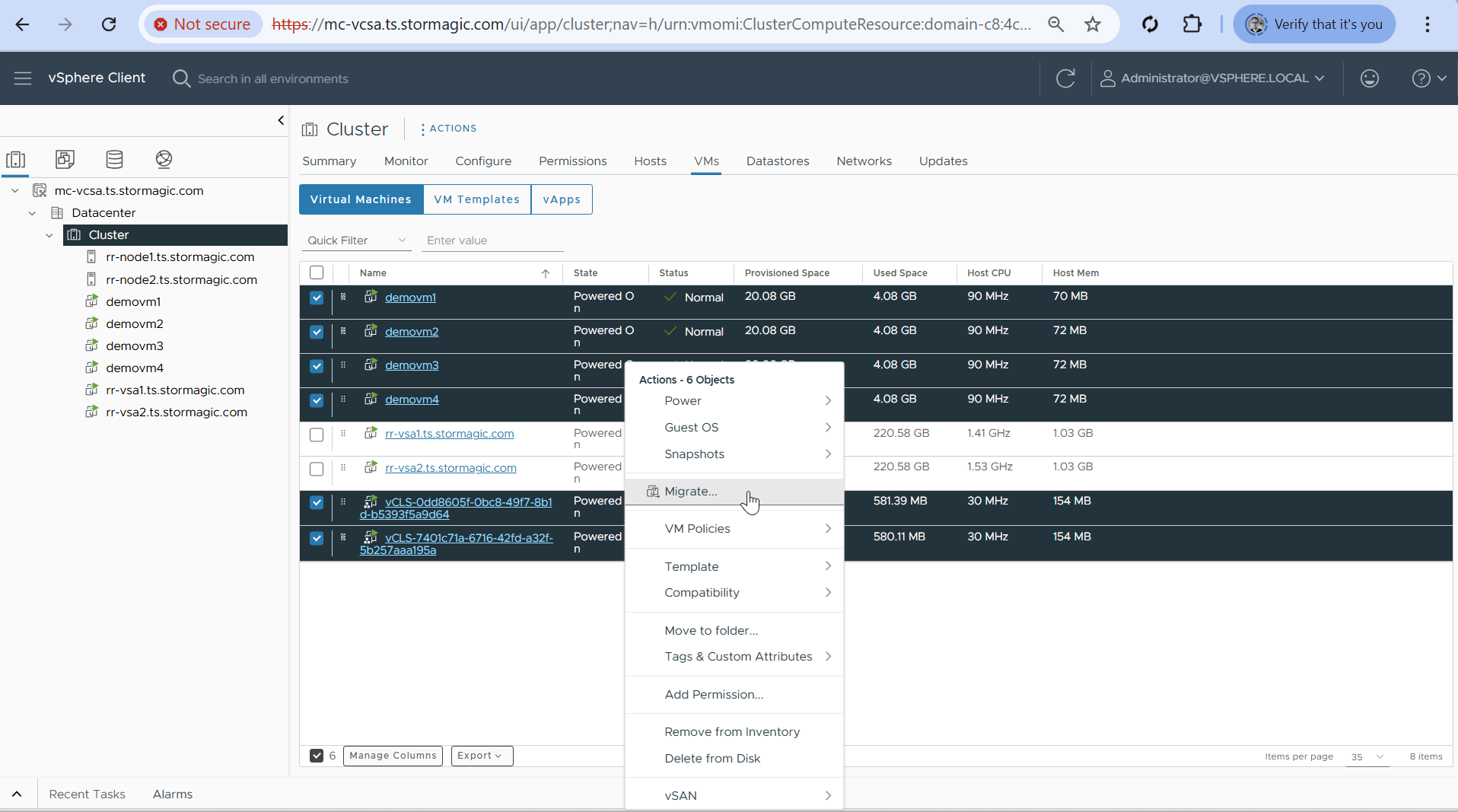1458x812 pixels.
Task: Open the Administrator@VSPHERE.LOCAL user dropdown
Action: (x=1213, y=78)
